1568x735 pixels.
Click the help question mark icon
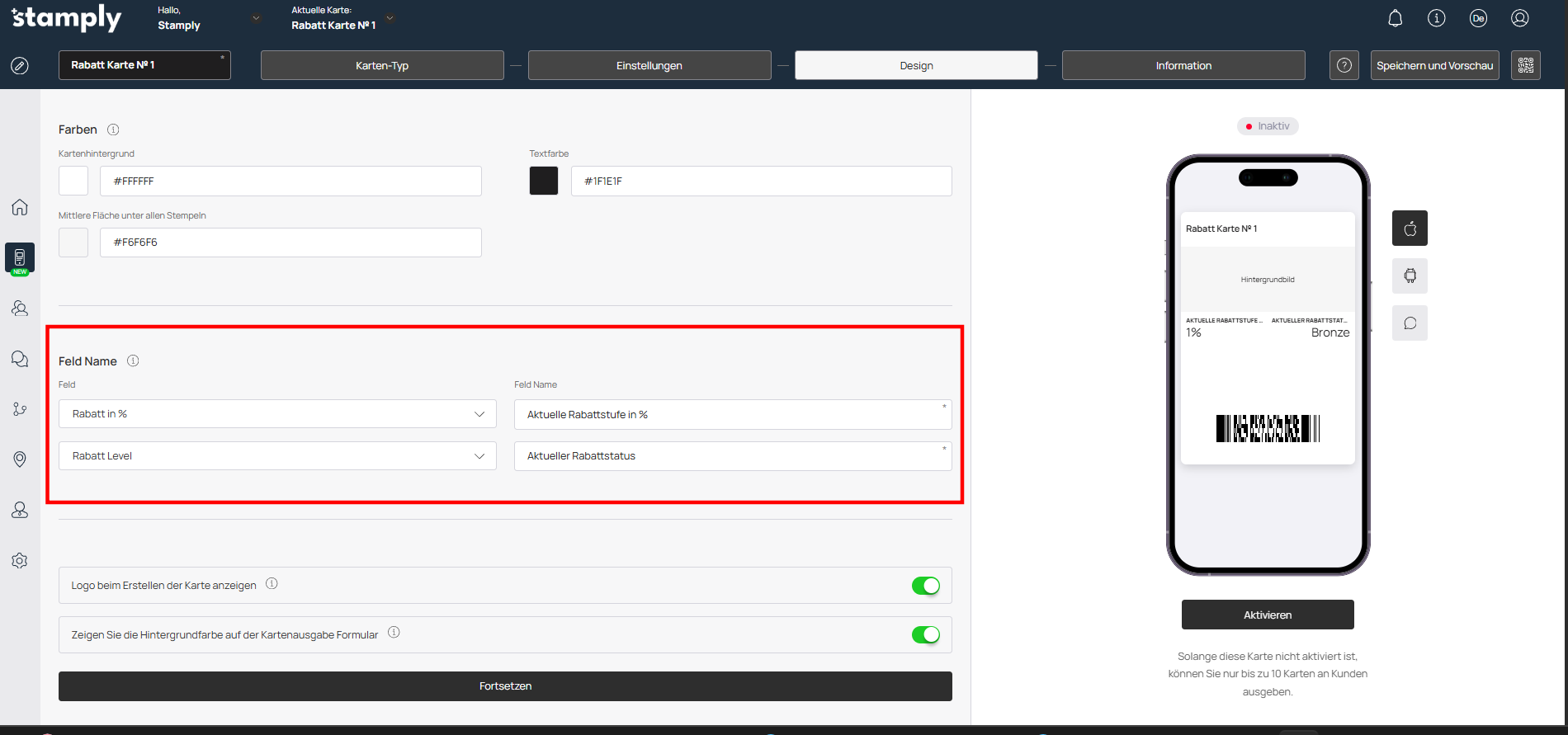click(x=1344, y=65)
